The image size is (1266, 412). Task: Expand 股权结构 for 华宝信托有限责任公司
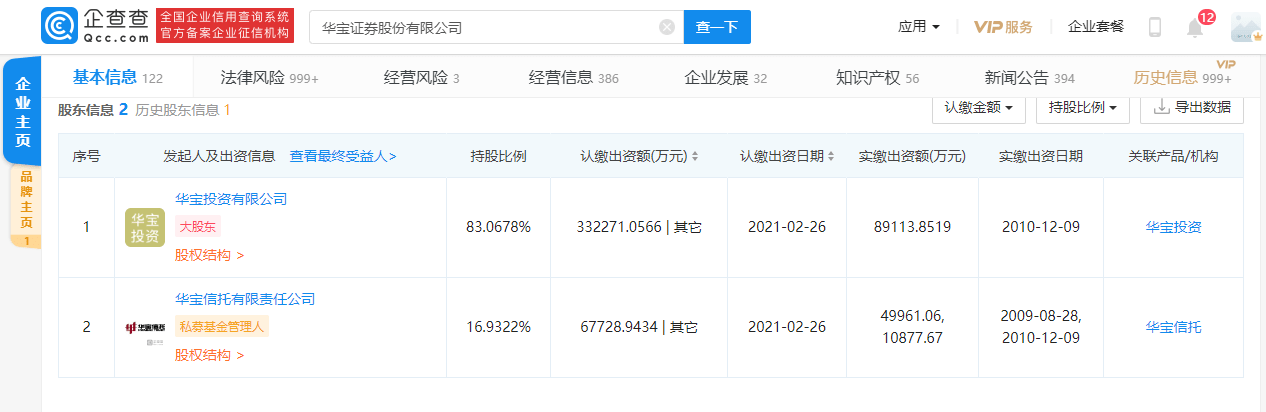pyautogui.click(x=210, y=355)
